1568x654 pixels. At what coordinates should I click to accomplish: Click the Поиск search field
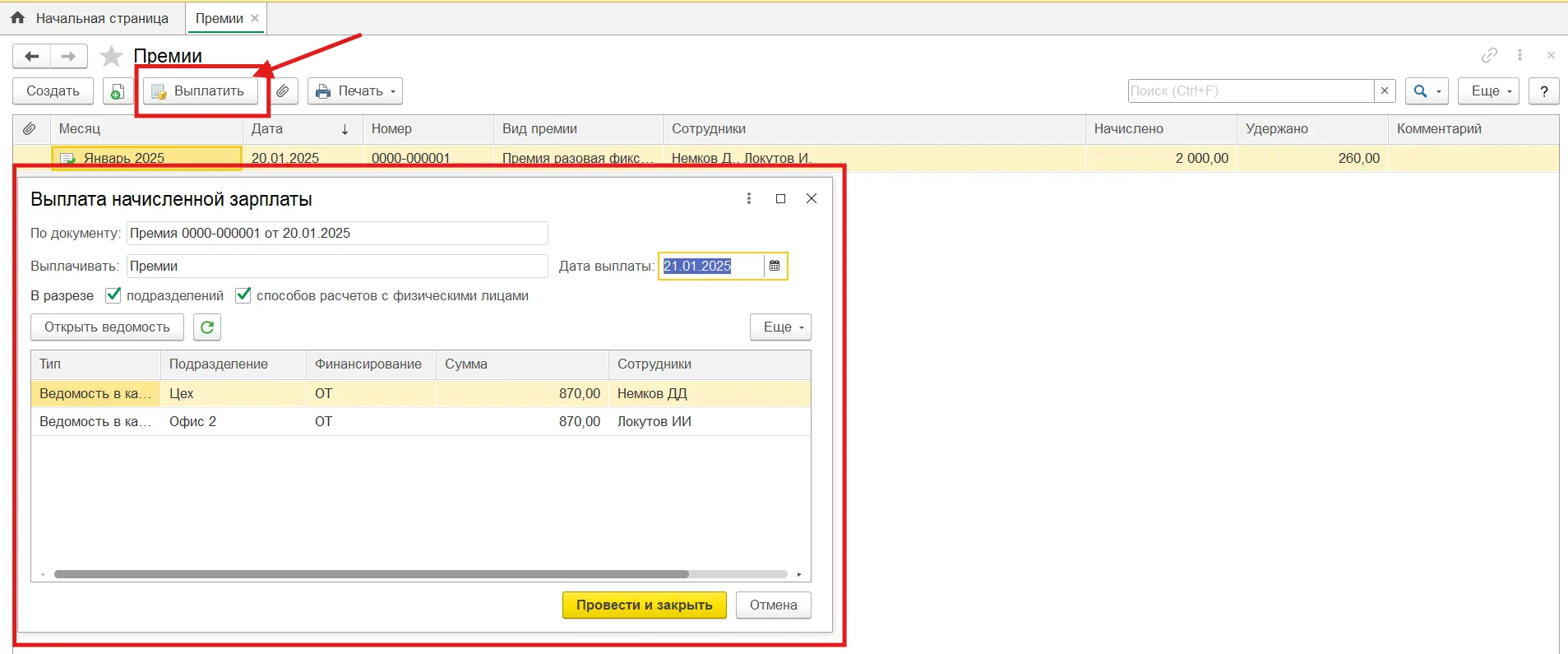[x=1250, y=91]
